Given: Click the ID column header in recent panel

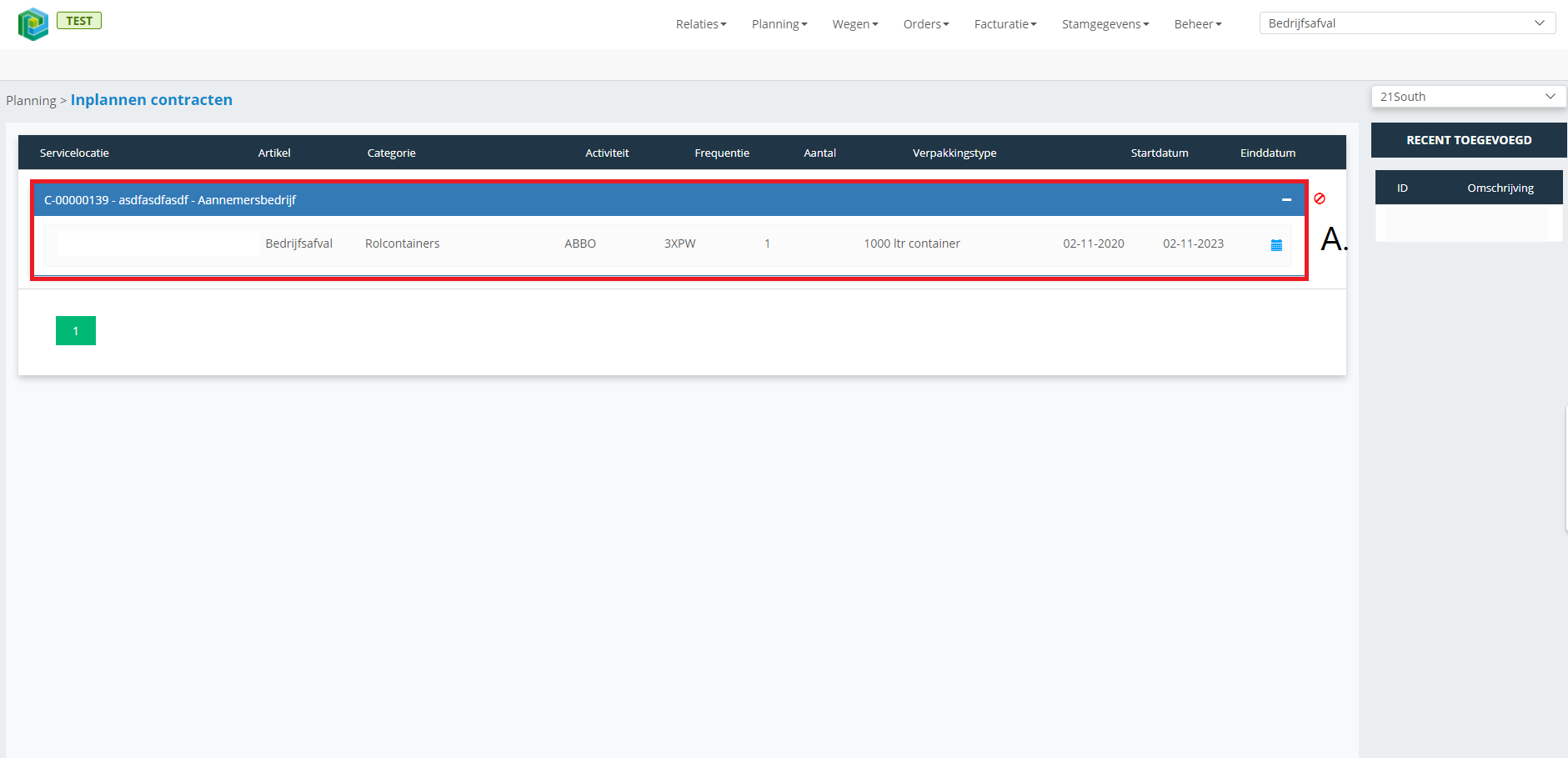Looking at the screenshot, I should [x=1403, y=188].
